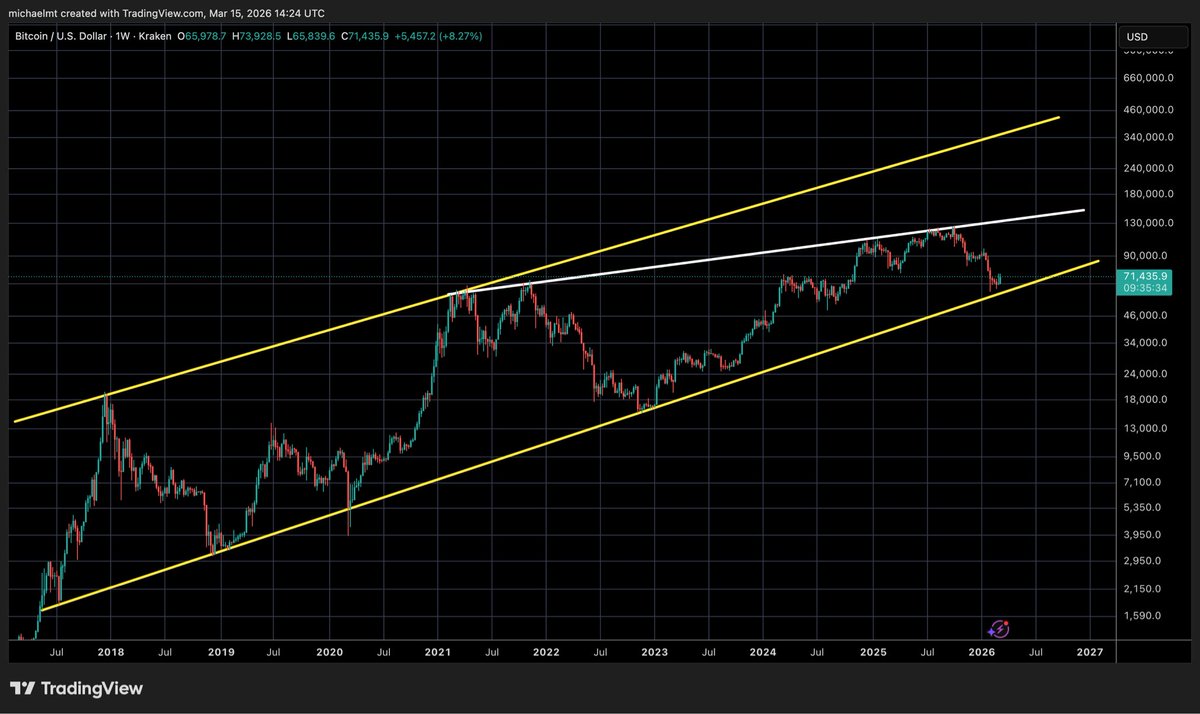Viewport: 1200px width, 714px height.
Task: Click the +5,457.2 (+8.27%) change value
Action: [439, 36]
